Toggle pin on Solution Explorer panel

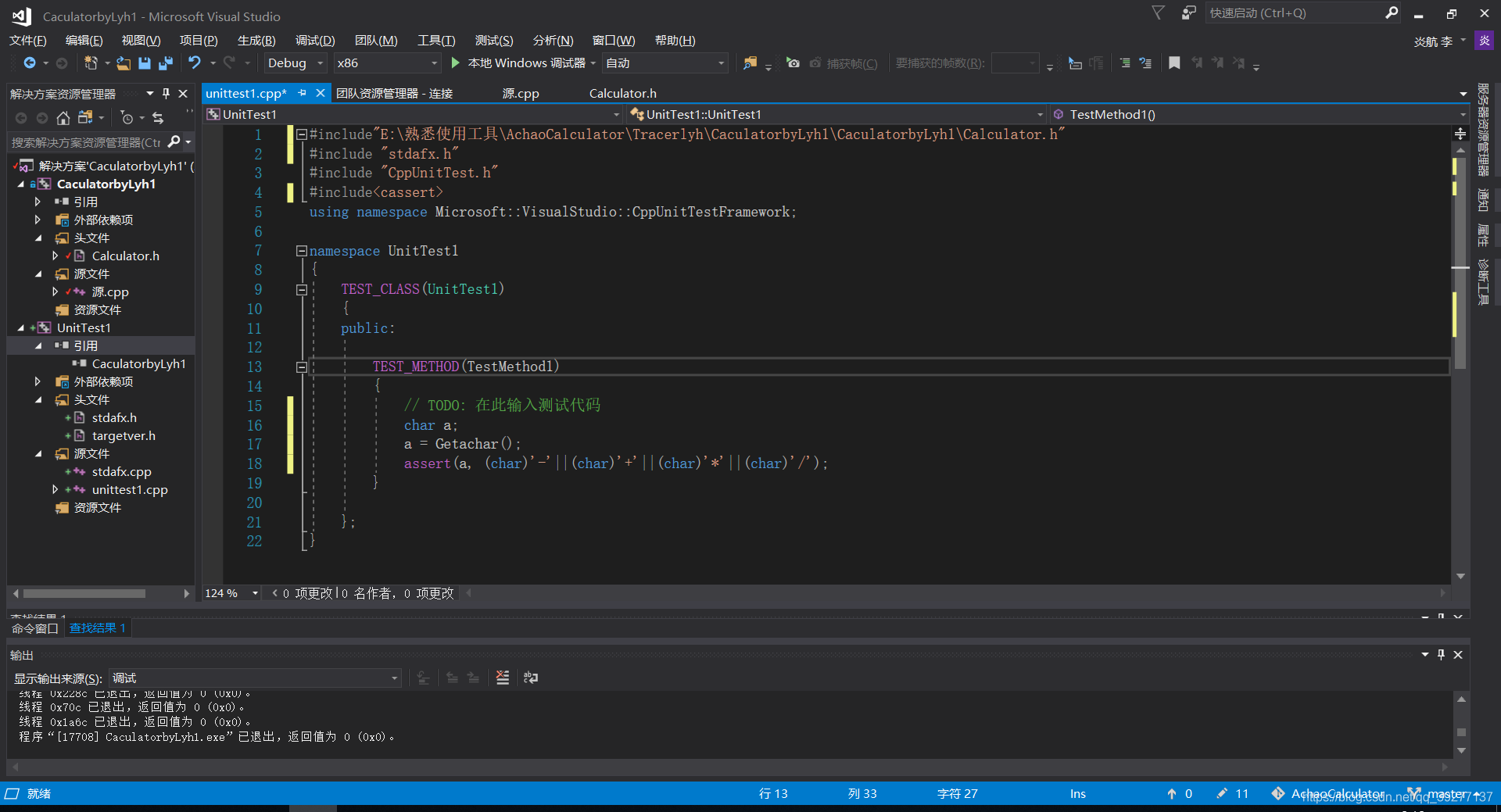click(166, 93)
